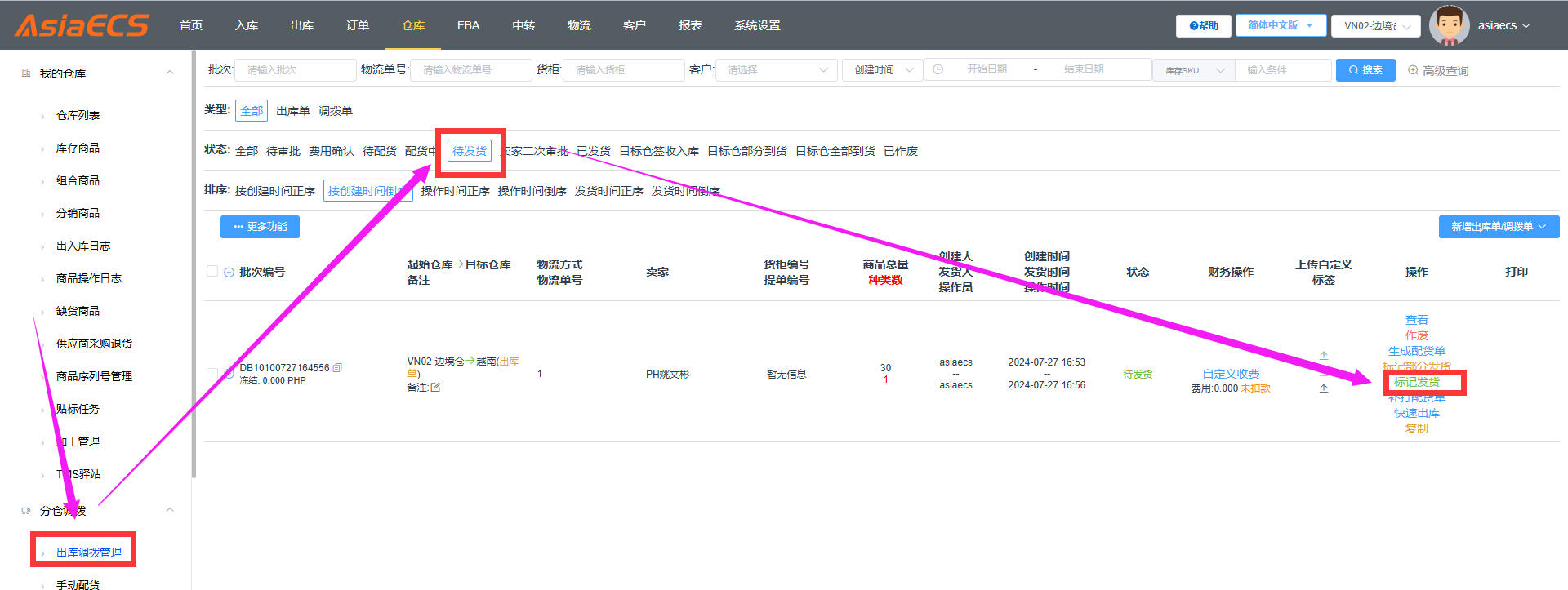Screen dimensions: 1568x590
Task: Expand the DB10100727164556 row plus icon
Action: 229,374
